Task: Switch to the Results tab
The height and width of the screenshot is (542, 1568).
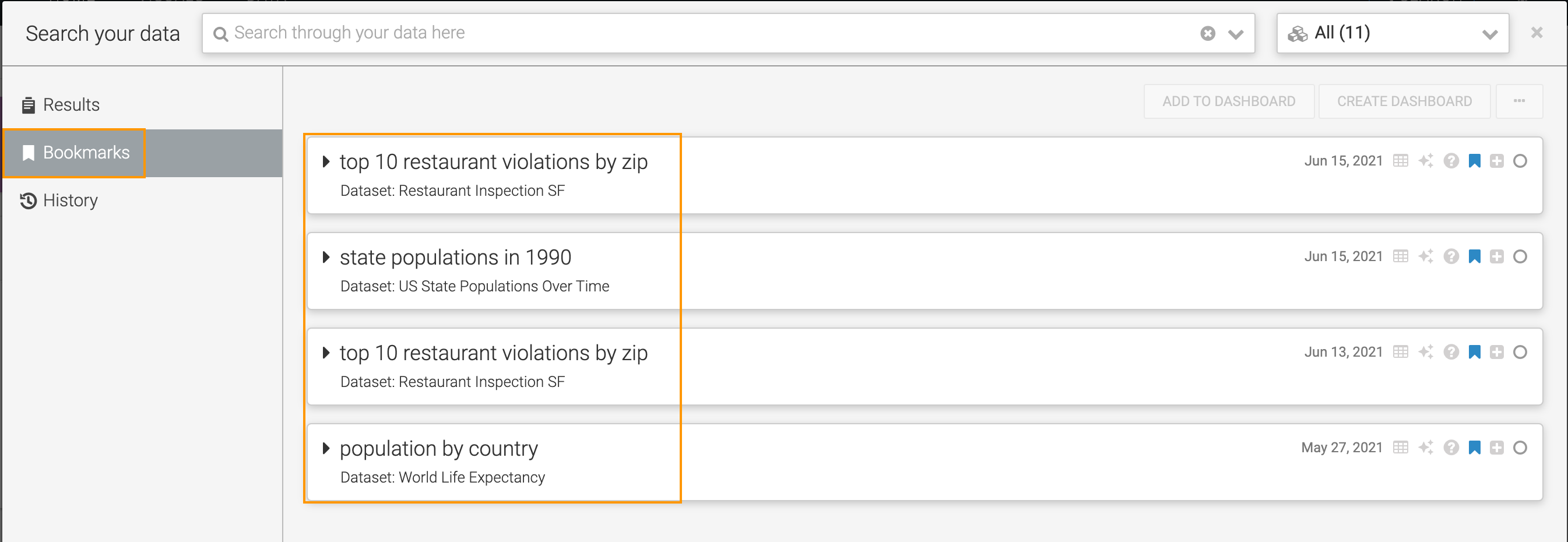Action: pyautogui.click(x=71, y=105)
